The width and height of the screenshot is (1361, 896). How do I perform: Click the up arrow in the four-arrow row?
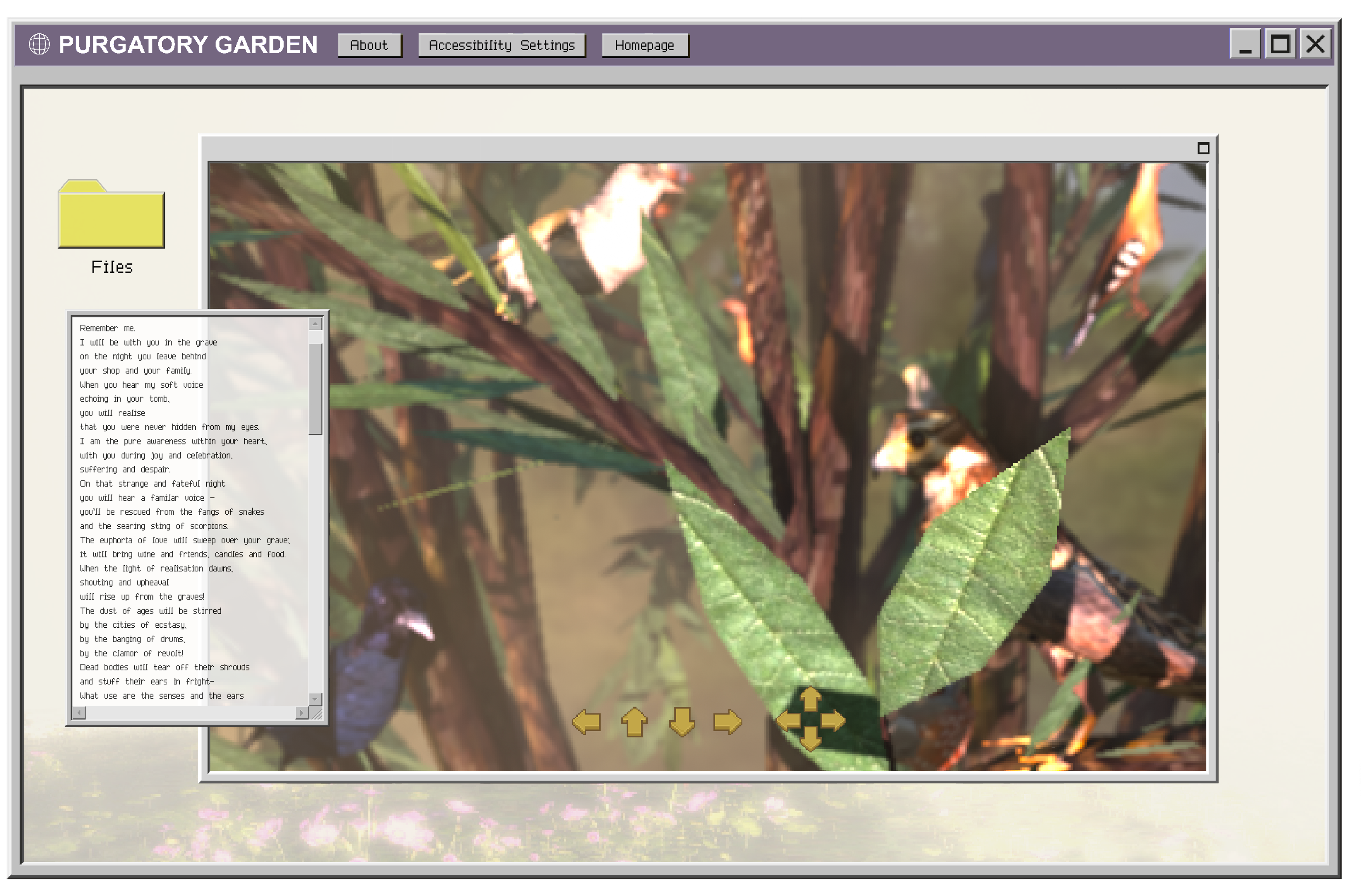tap(634, 722)
